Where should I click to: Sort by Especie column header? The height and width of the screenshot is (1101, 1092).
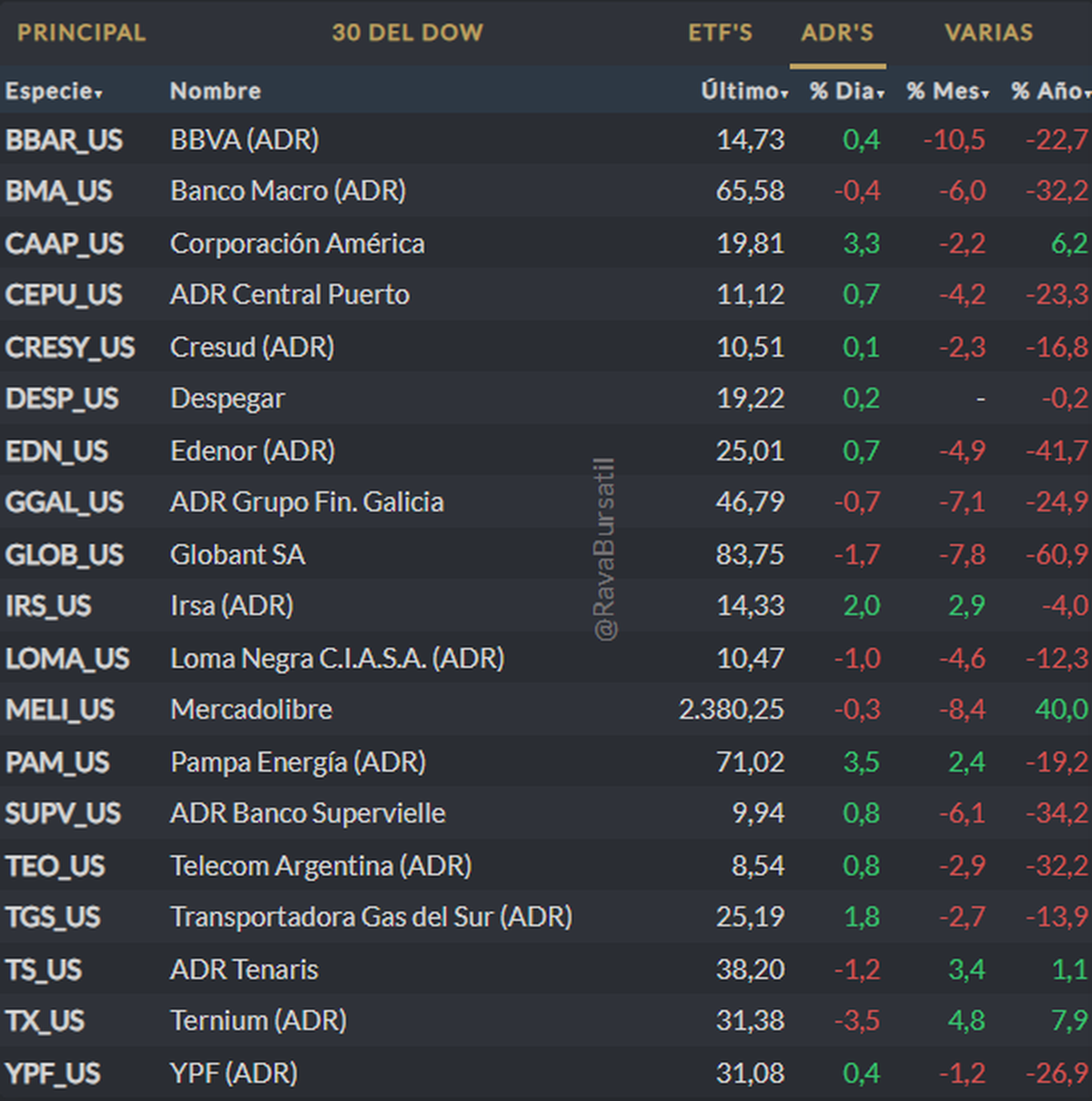tap(54, 91)
